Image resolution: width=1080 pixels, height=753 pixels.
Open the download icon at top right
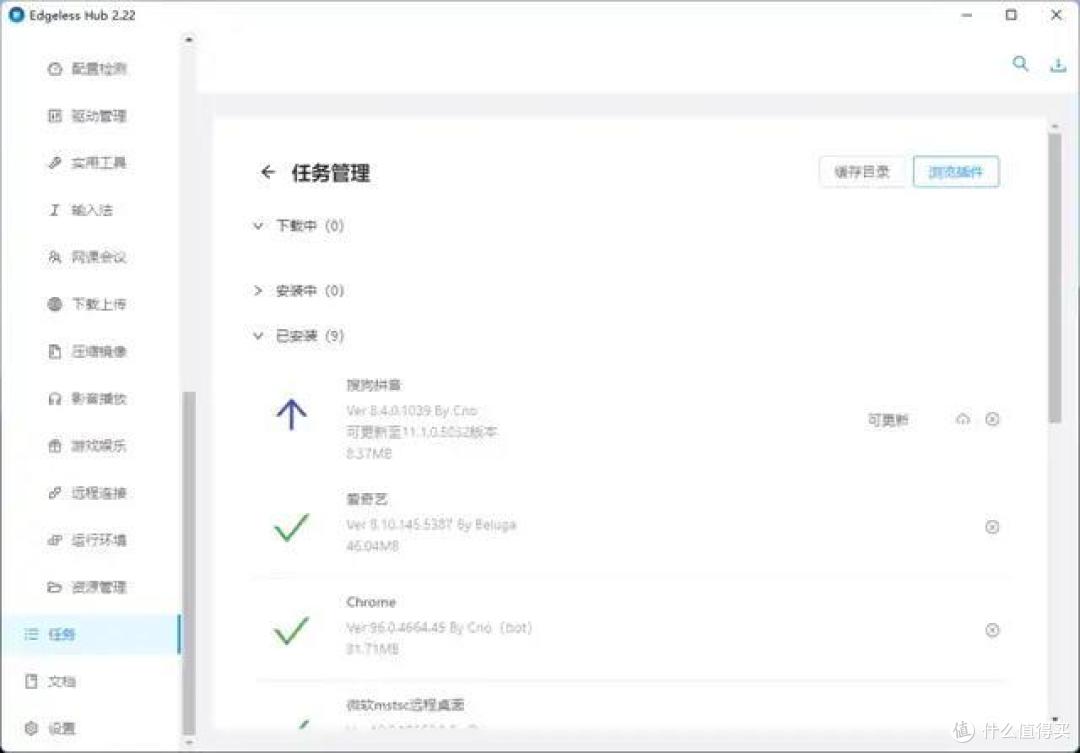tap(1058, 65)
